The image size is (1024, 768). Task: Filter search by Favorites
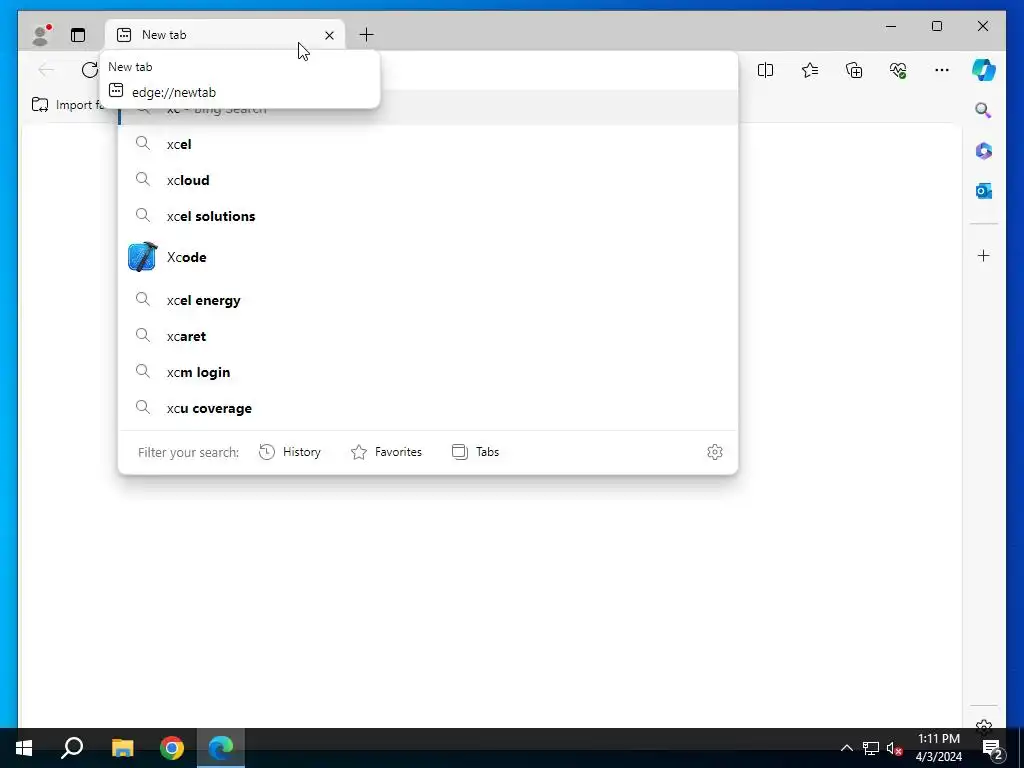387,452
